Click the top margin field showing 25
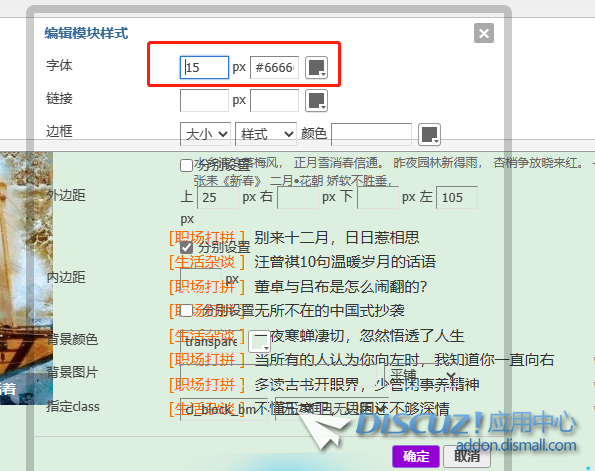This screenshot has height=471, width=595. pyautogui.click(x=218, y=197)
